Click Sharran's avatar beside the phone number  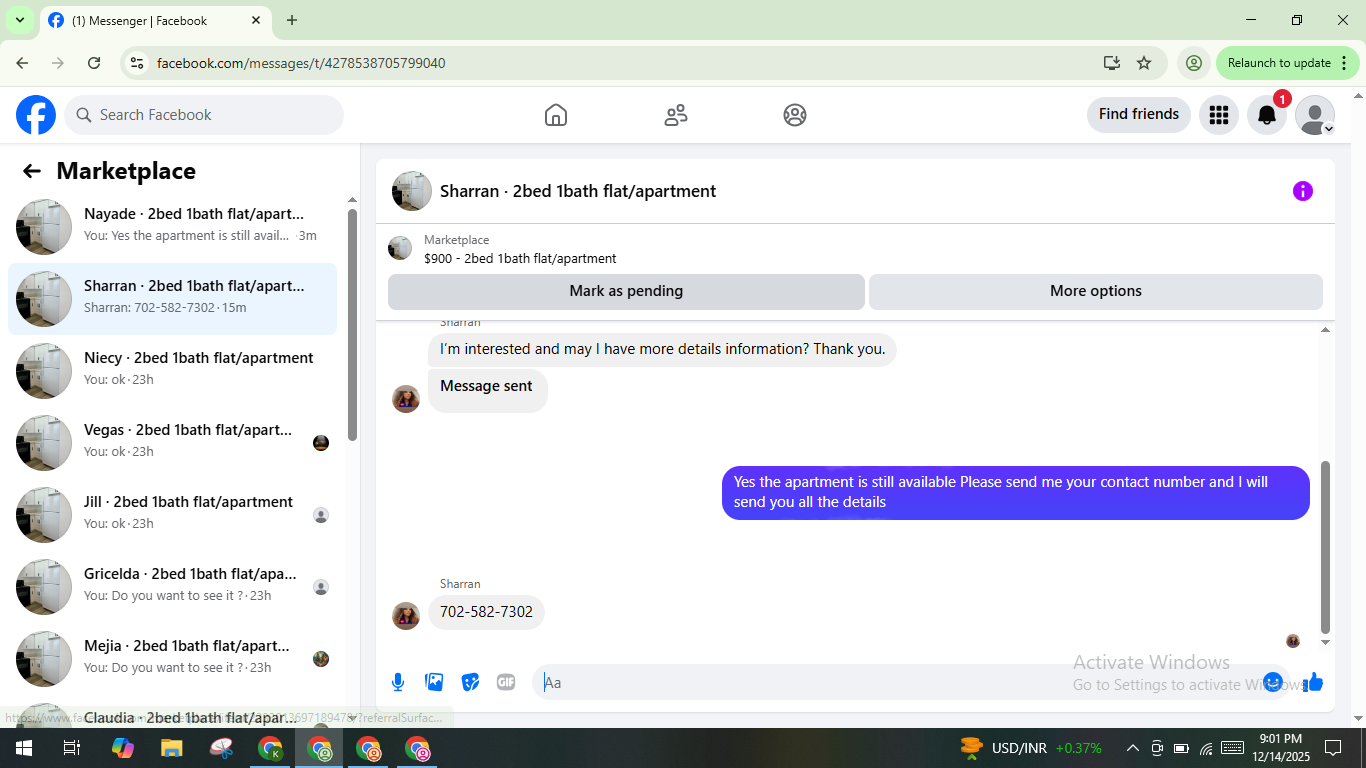coord(406,615)
